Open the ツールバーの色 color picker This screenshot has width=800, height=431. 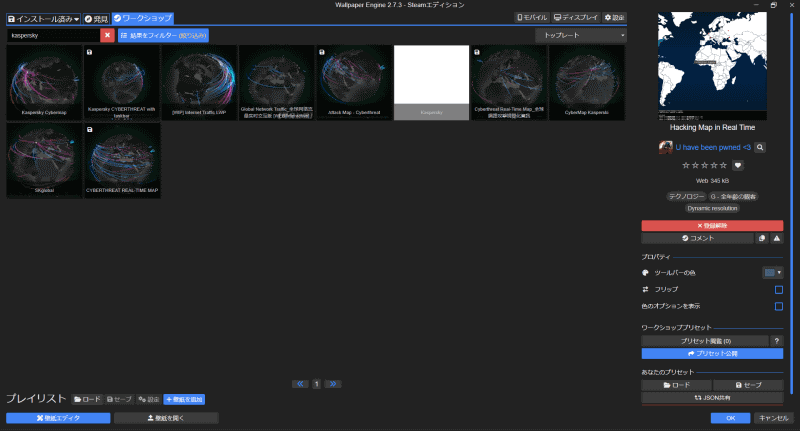point(772,273)
